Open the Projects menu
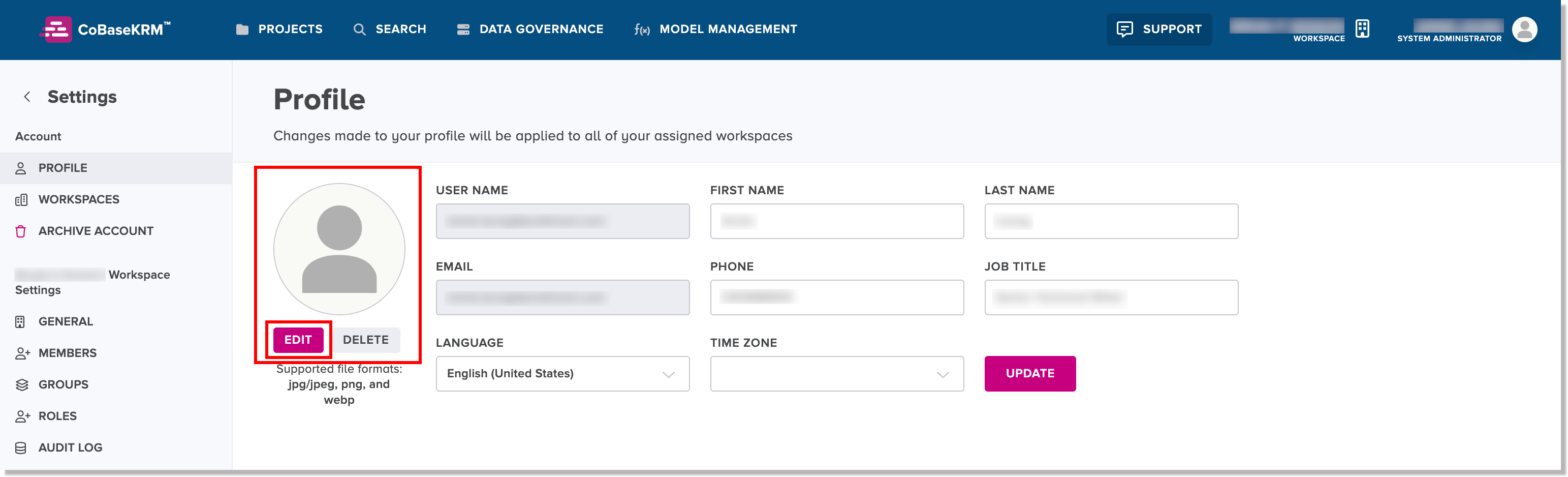This screenshot has width=1568, height=477. (x=279, y=29)
